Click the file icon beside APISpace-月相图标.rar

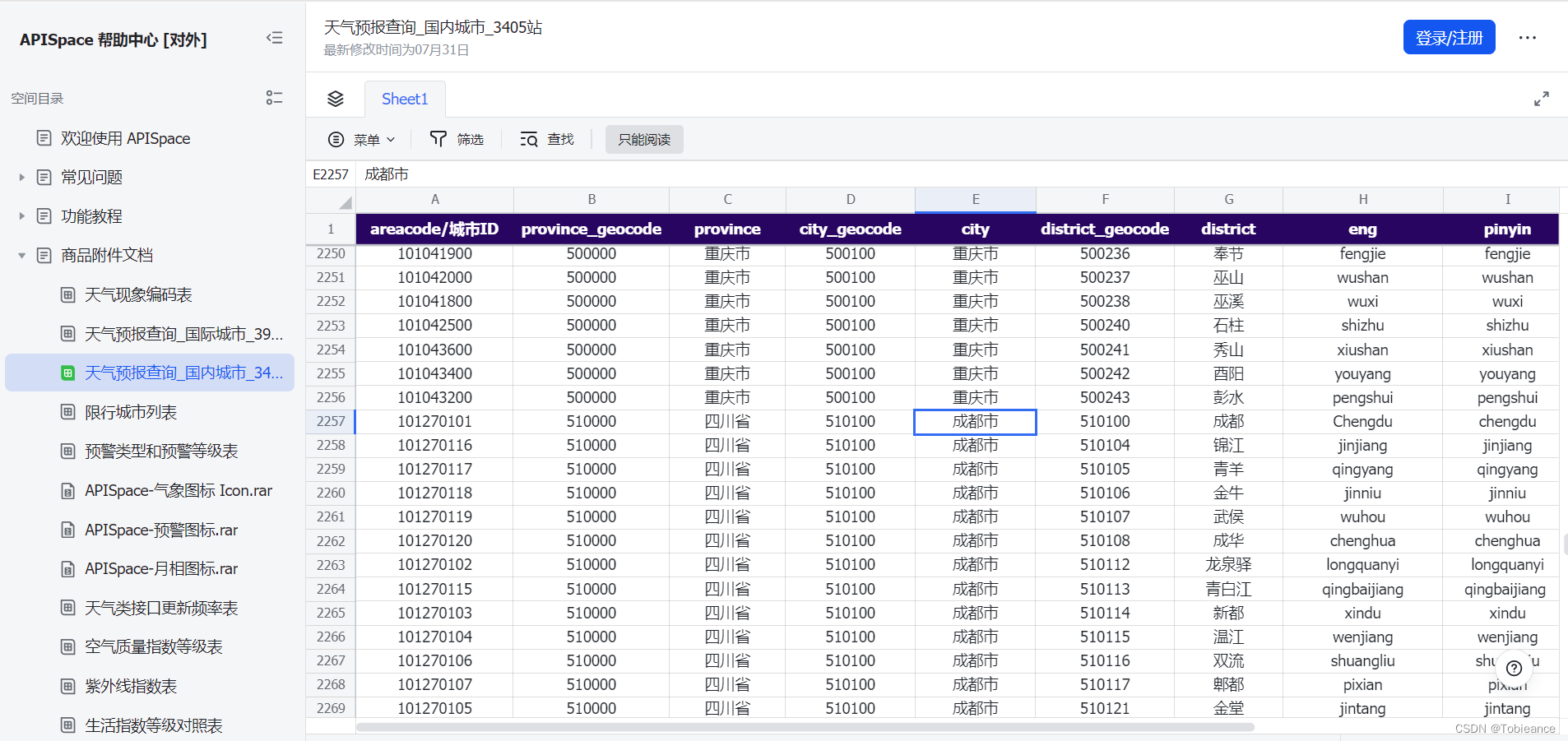pyautogui.click(x=68, y=569)
